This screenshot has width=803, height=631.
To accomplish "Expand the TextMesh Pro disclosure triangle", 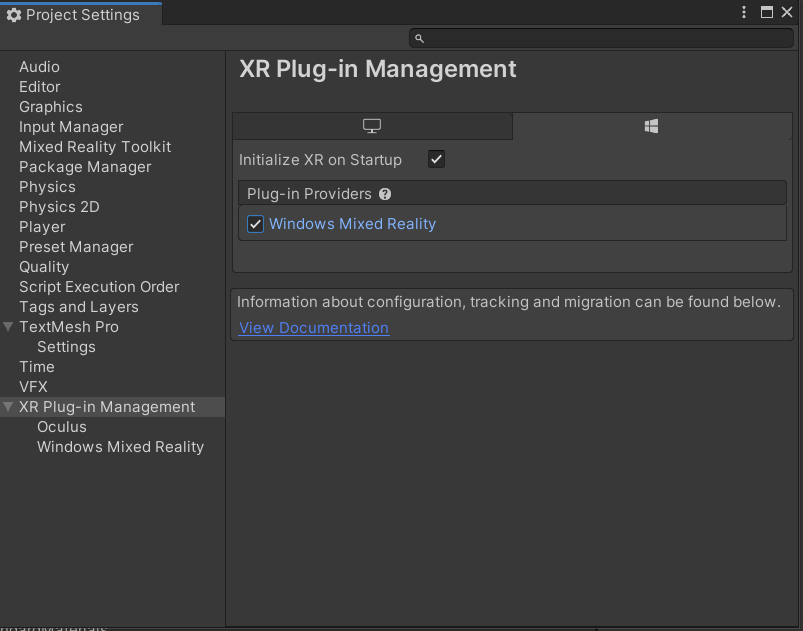I will coord(8,326).
